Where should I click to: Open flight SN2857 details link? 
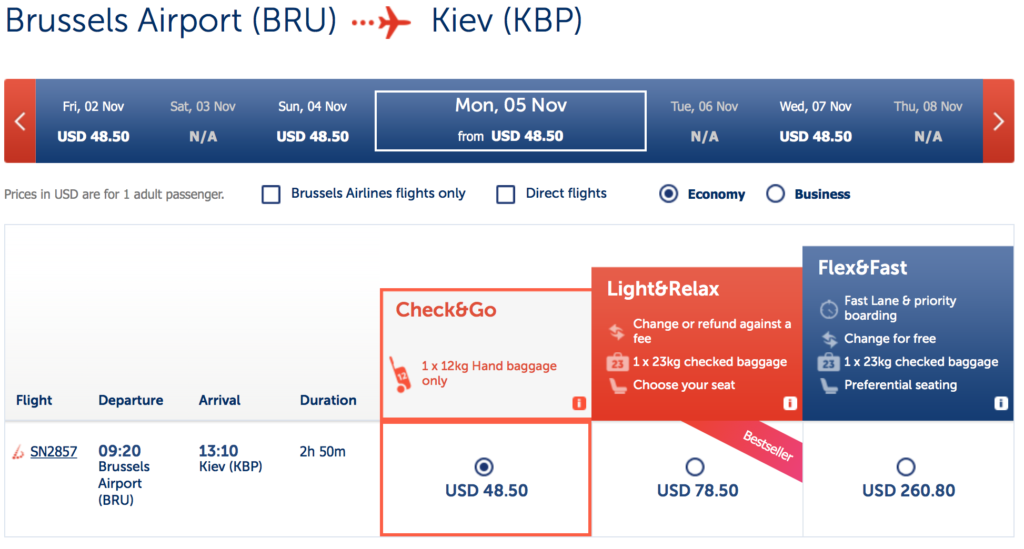tap(53, 452)
